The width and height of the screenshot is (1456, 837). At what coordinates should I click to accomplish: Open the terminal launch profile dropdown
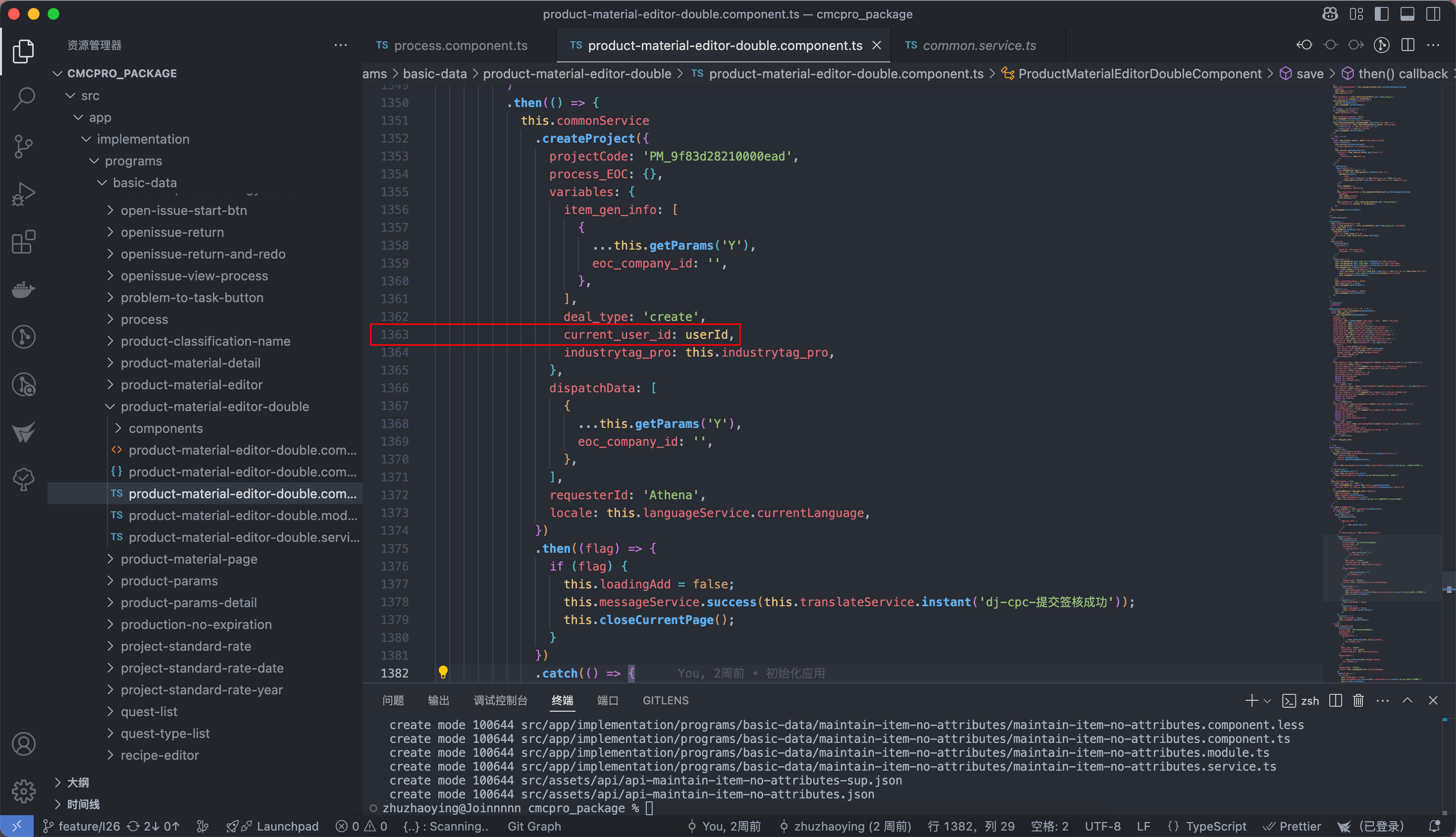(1267, 701)
